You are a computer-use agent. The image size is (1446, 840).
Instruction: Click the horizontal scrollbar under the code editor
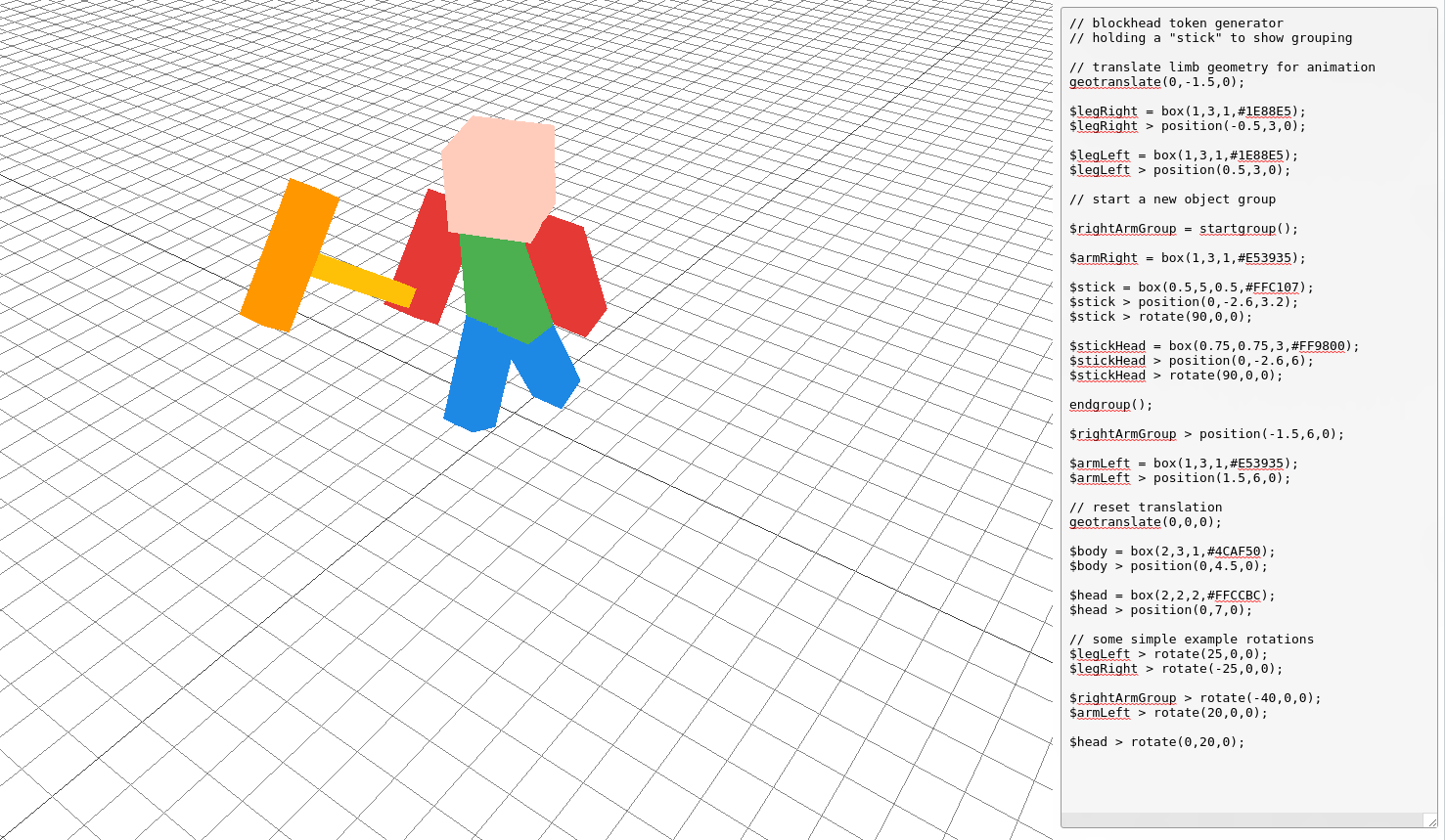pyautogui.click(x=1242, y=820)
